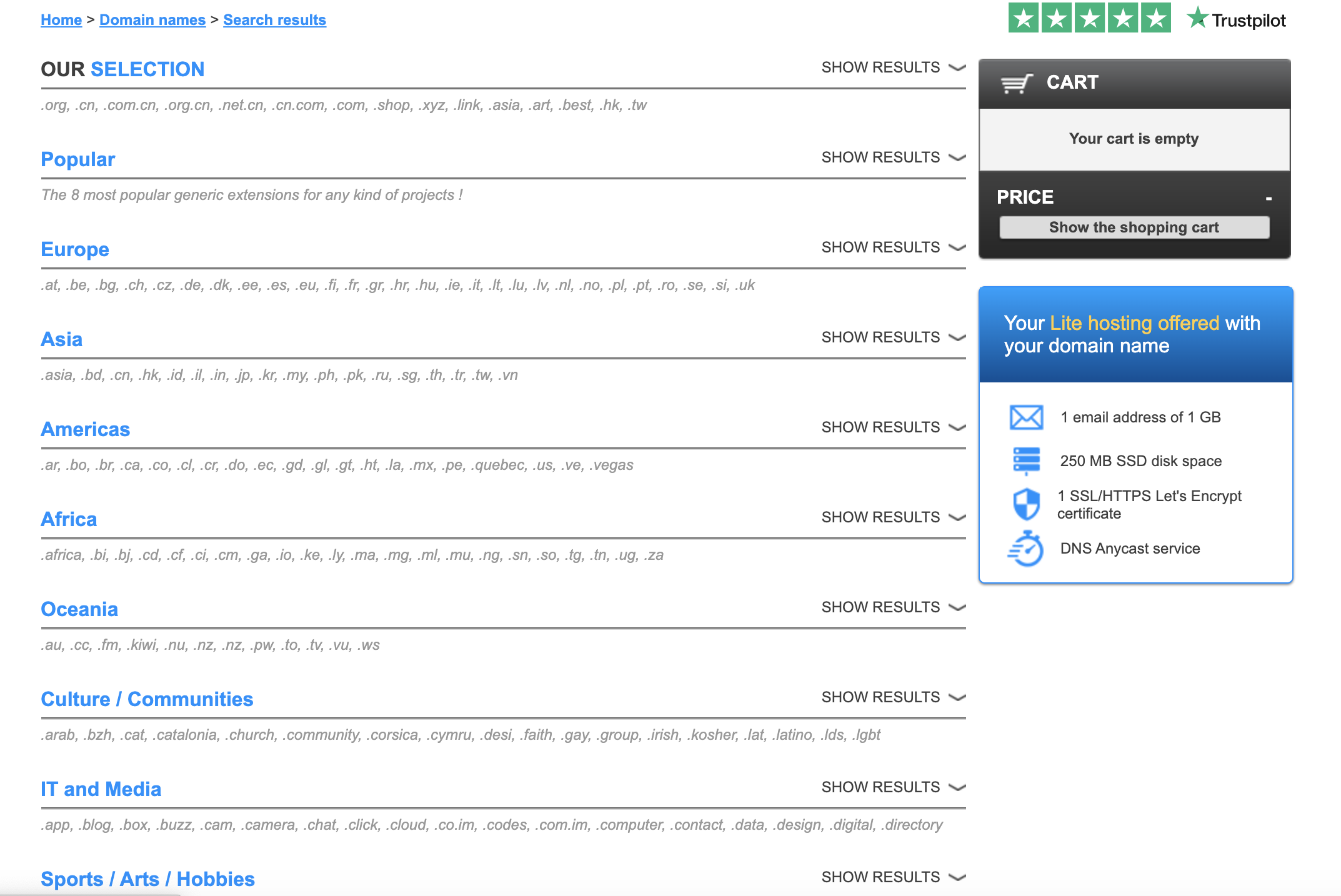Open the Oceania category heading
The height and width of the screenshot is (896, 1341).
(x=79, y=609)
